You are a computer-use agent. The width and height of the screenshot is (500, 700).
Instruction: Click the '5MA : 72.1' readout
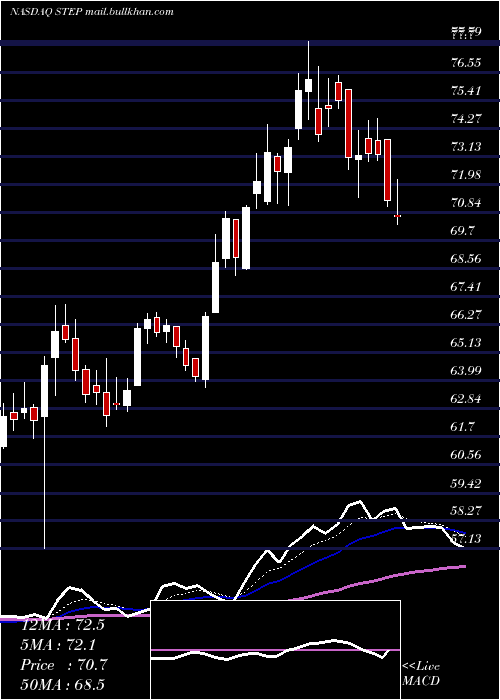click(x=59, y=645)
